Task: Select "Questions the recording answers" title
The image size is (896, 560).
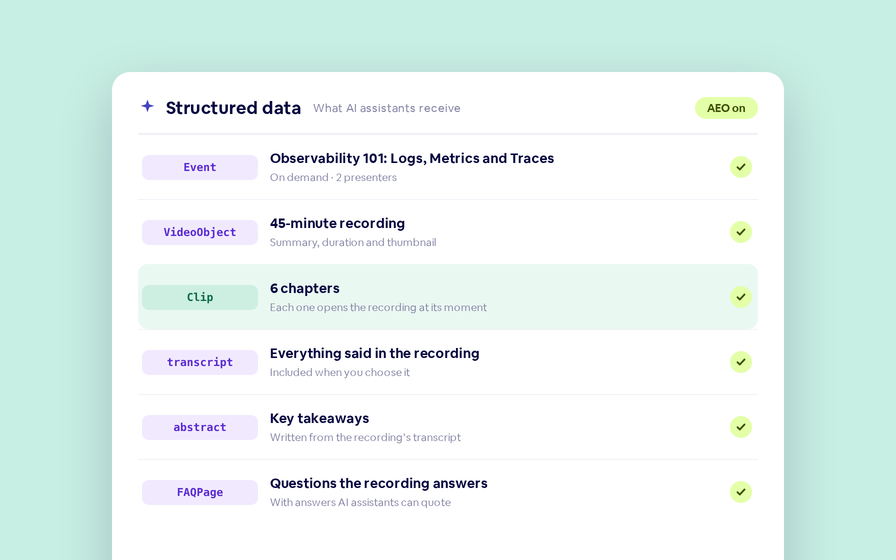Action: (x=379, y=483)
